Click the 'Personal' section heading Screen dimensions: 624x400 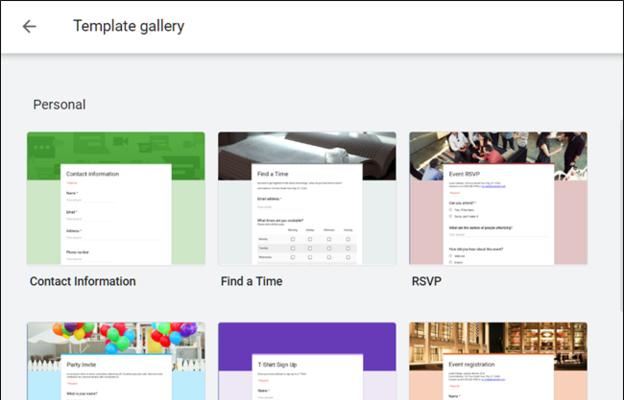59,105
